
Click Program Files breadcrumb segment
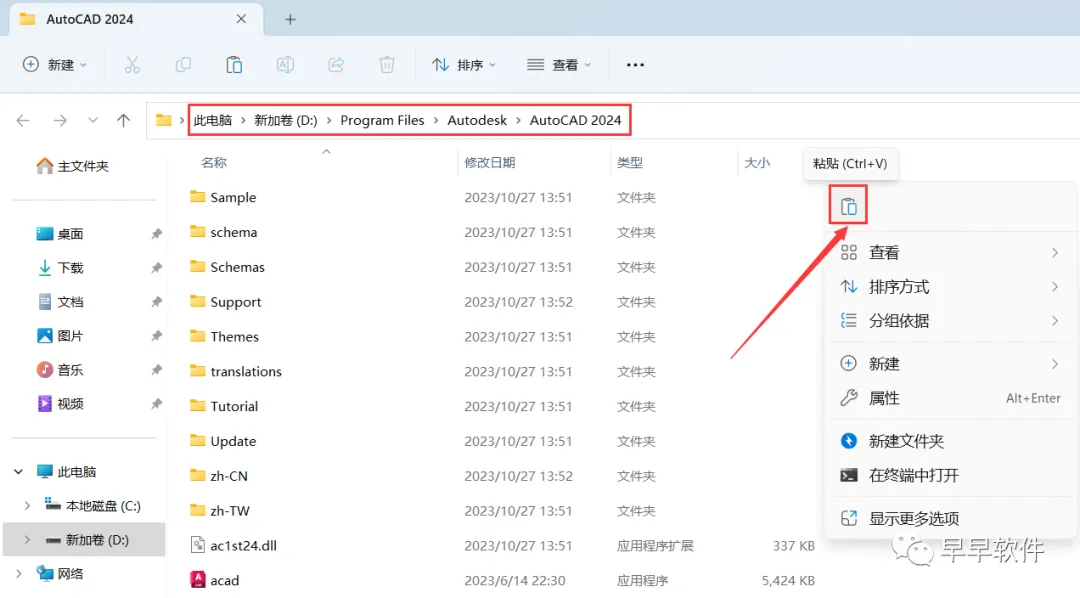(382, 121)
